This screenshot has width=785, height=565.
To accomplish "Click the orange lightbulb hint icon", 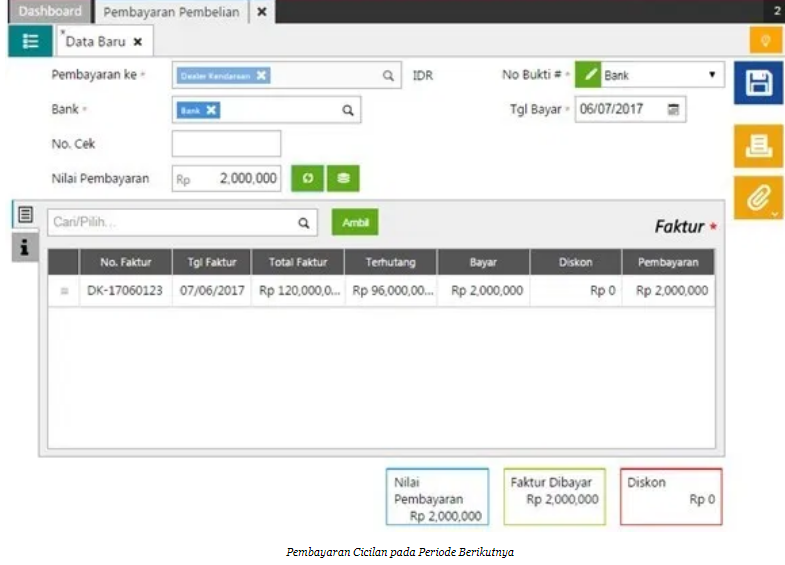I will (766, 41).
